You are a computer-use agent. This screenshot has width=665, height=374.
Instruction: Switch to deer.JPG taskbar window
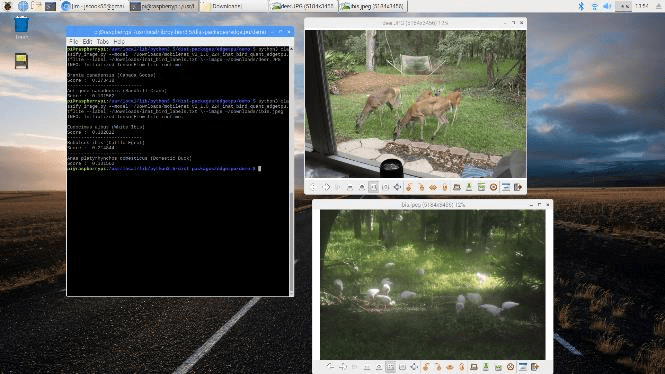pyautogui.click(x=303, y=6)
